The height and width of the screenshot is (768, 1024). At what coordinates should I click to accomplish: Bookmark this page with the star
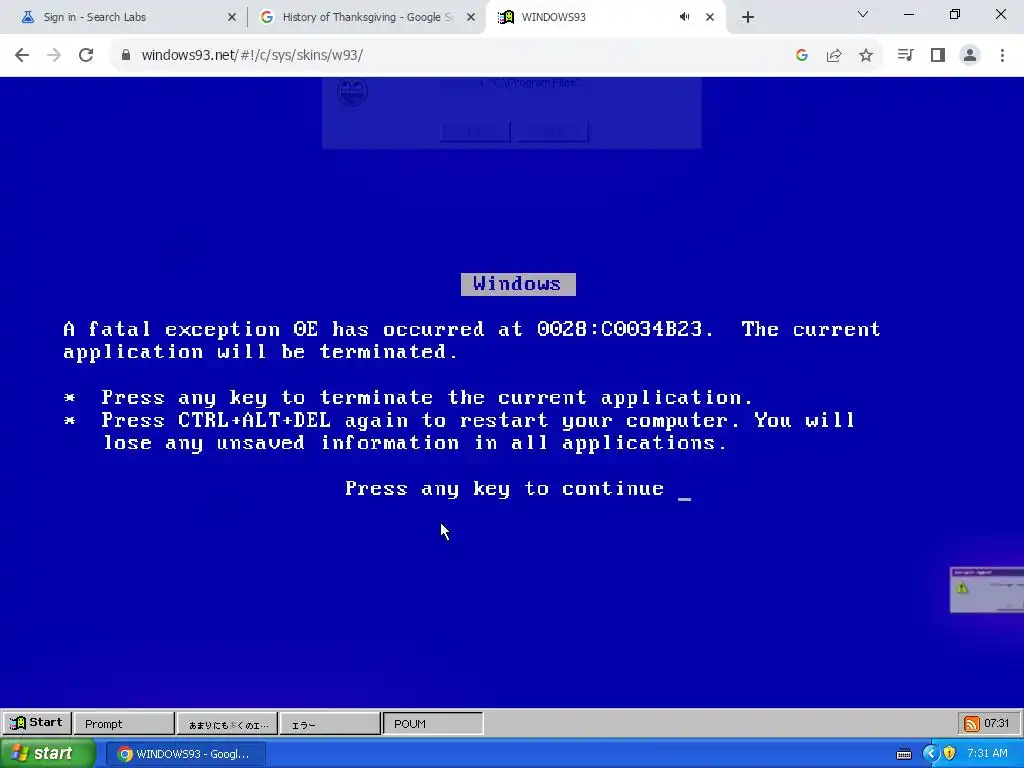tap(866, 56)
